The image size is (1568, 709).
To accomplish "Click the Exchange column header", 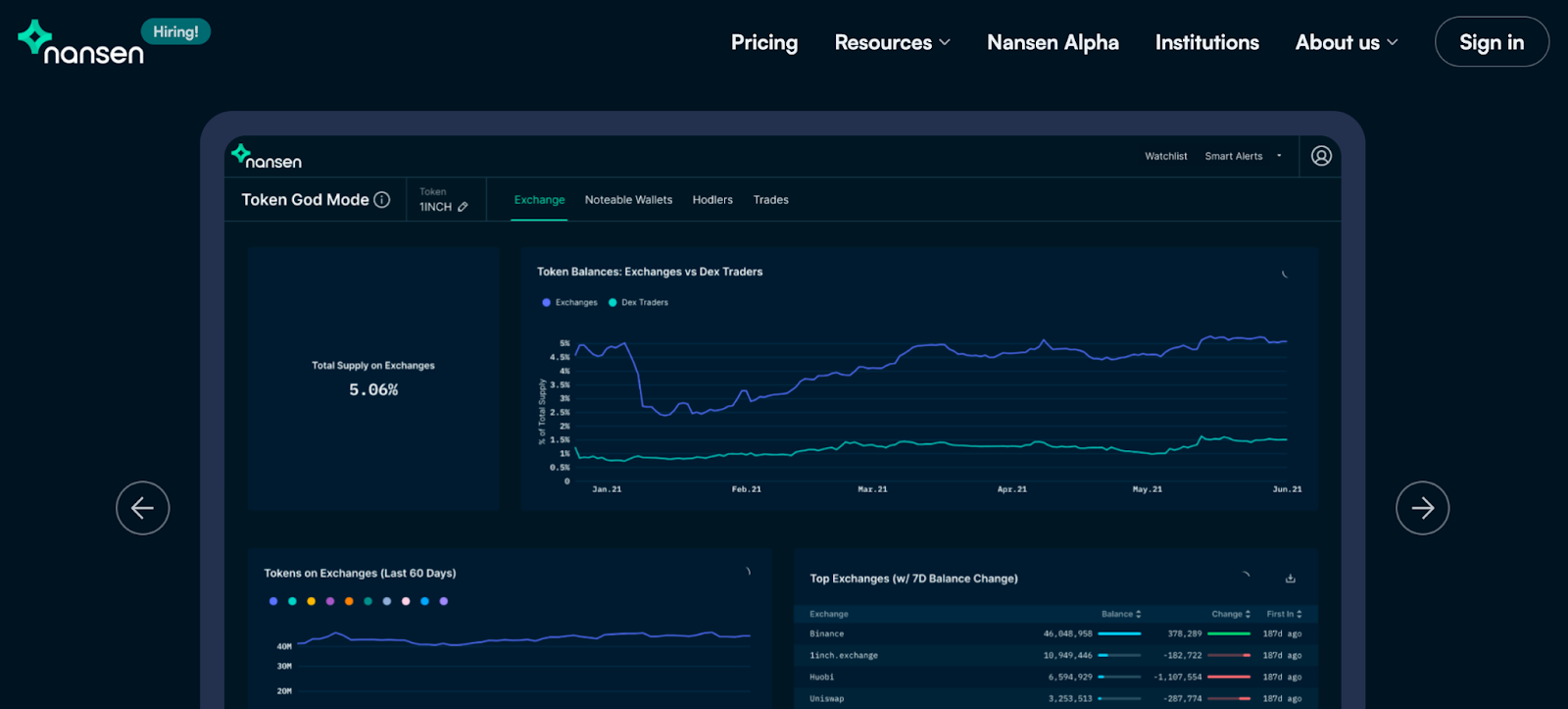I will pyautogui.click(x=829, y=614).
